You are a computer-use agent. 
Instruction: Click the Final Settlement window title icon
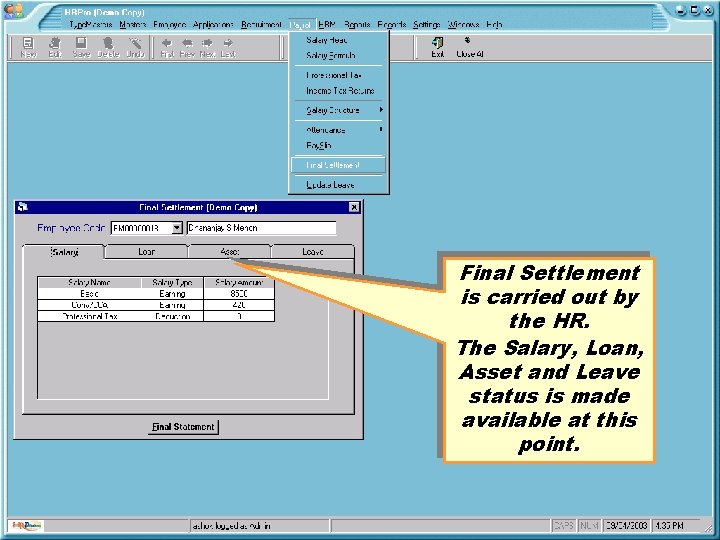[x=22, y=208]
